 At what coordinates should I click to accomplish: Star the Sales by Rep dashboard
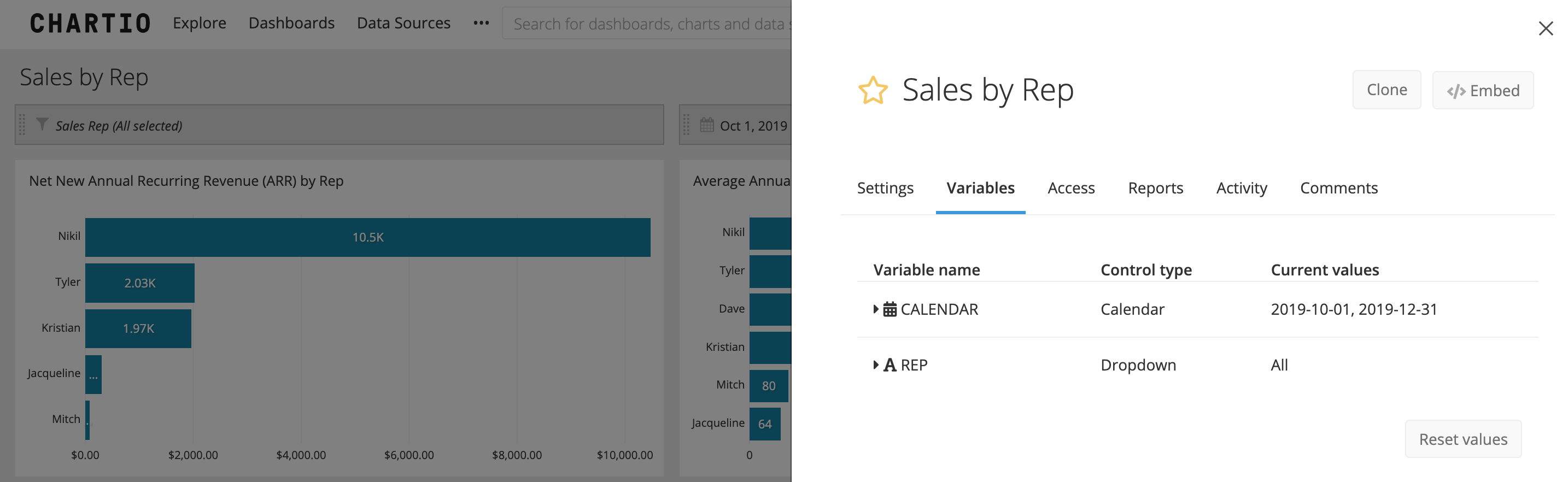click(873, 90)
